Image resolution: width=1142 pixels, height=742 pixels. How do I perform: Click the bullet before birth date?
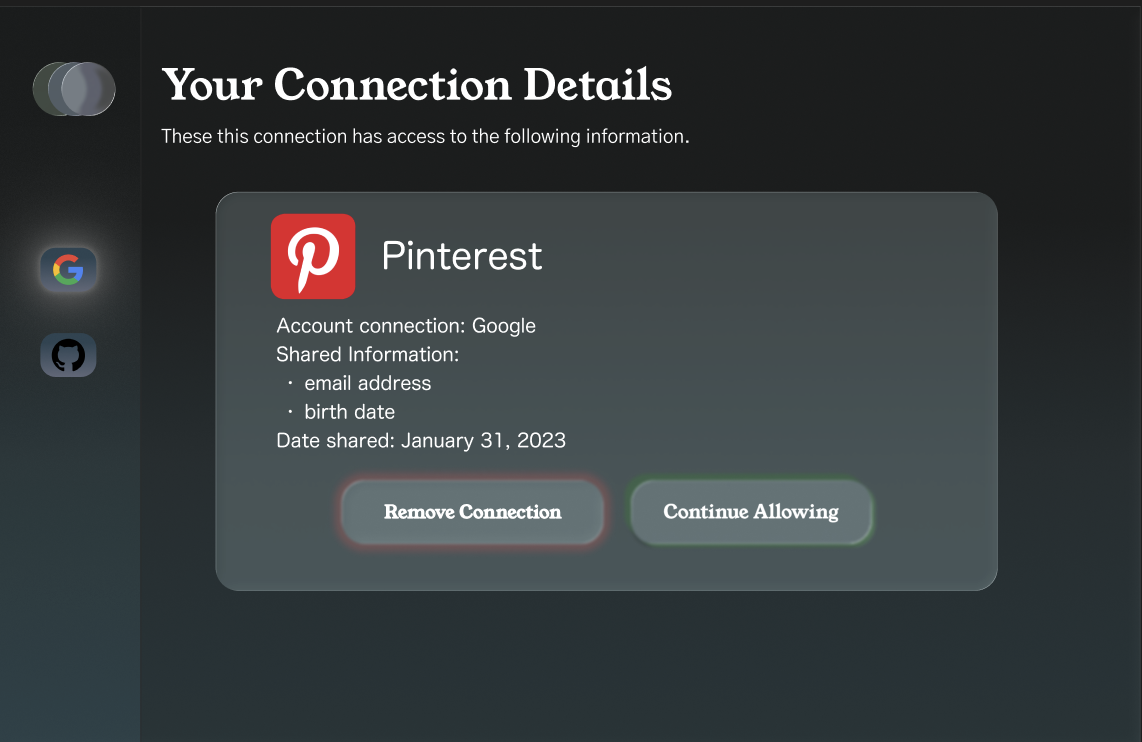pyautogui.click(x=290, y=412)
